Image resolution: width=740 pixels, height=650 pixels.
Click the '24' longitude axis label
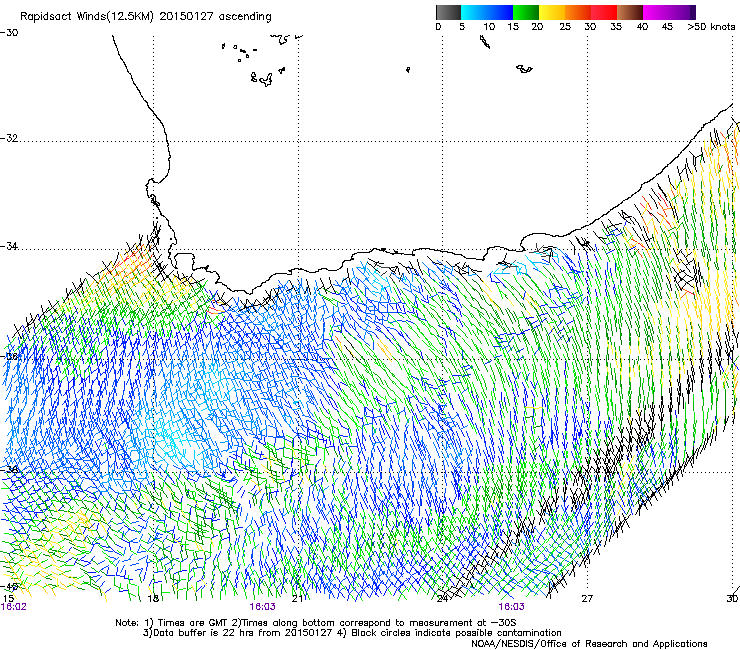[x=442, y=599]
